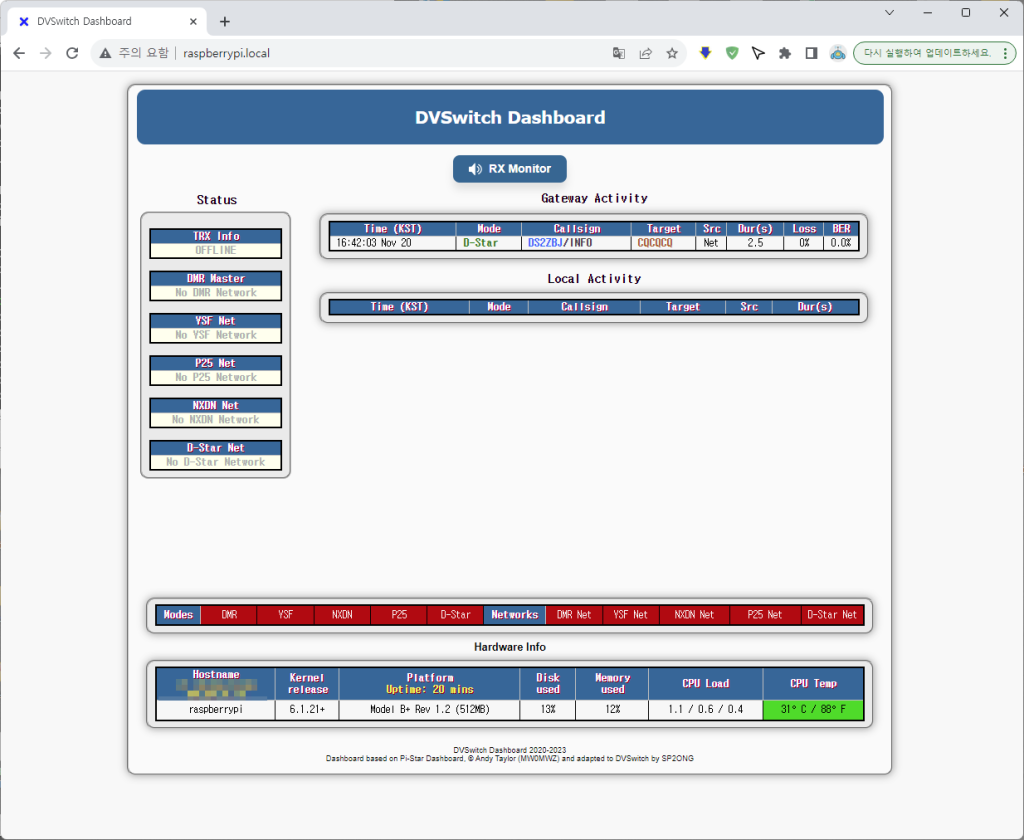Go back to previous page

coord(19,53)
